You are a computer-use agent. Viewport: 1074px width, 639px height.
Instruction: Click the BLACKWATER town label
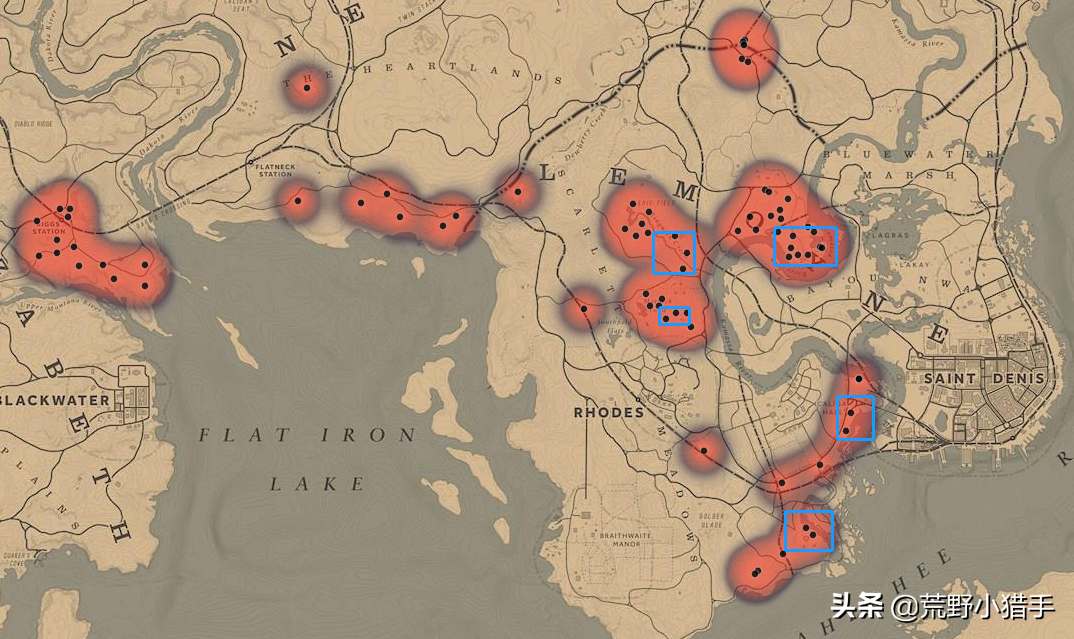pyautogui.click(x=54, y=400)
